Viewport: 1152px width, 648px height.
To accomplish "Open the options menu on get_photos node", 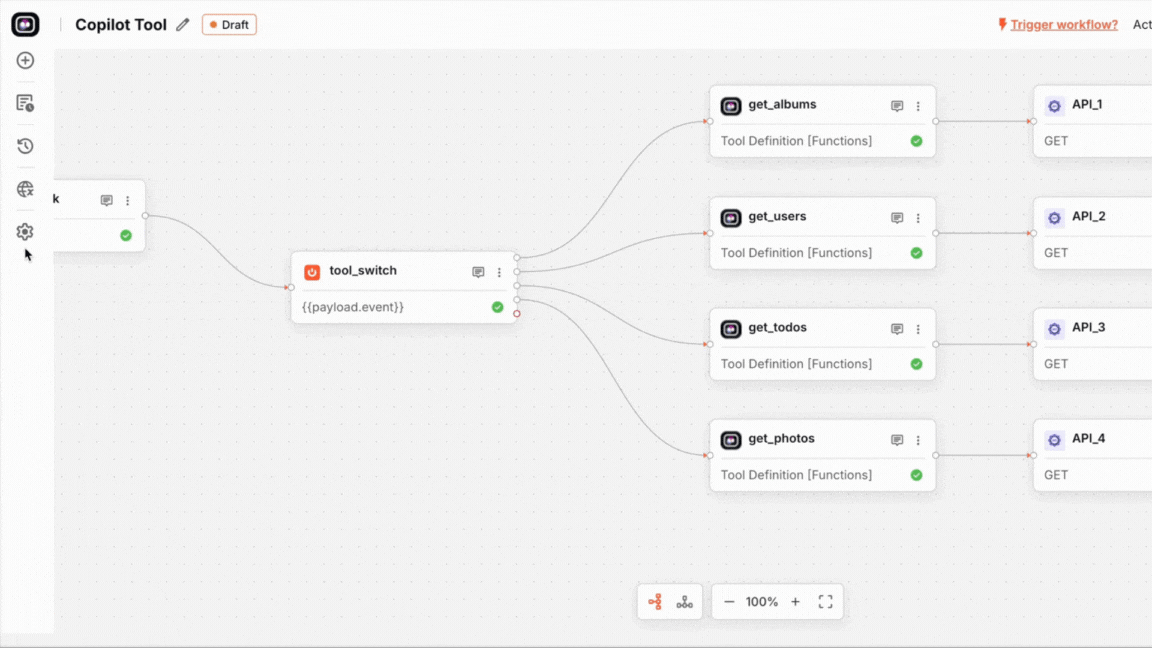I will (918, 439).
